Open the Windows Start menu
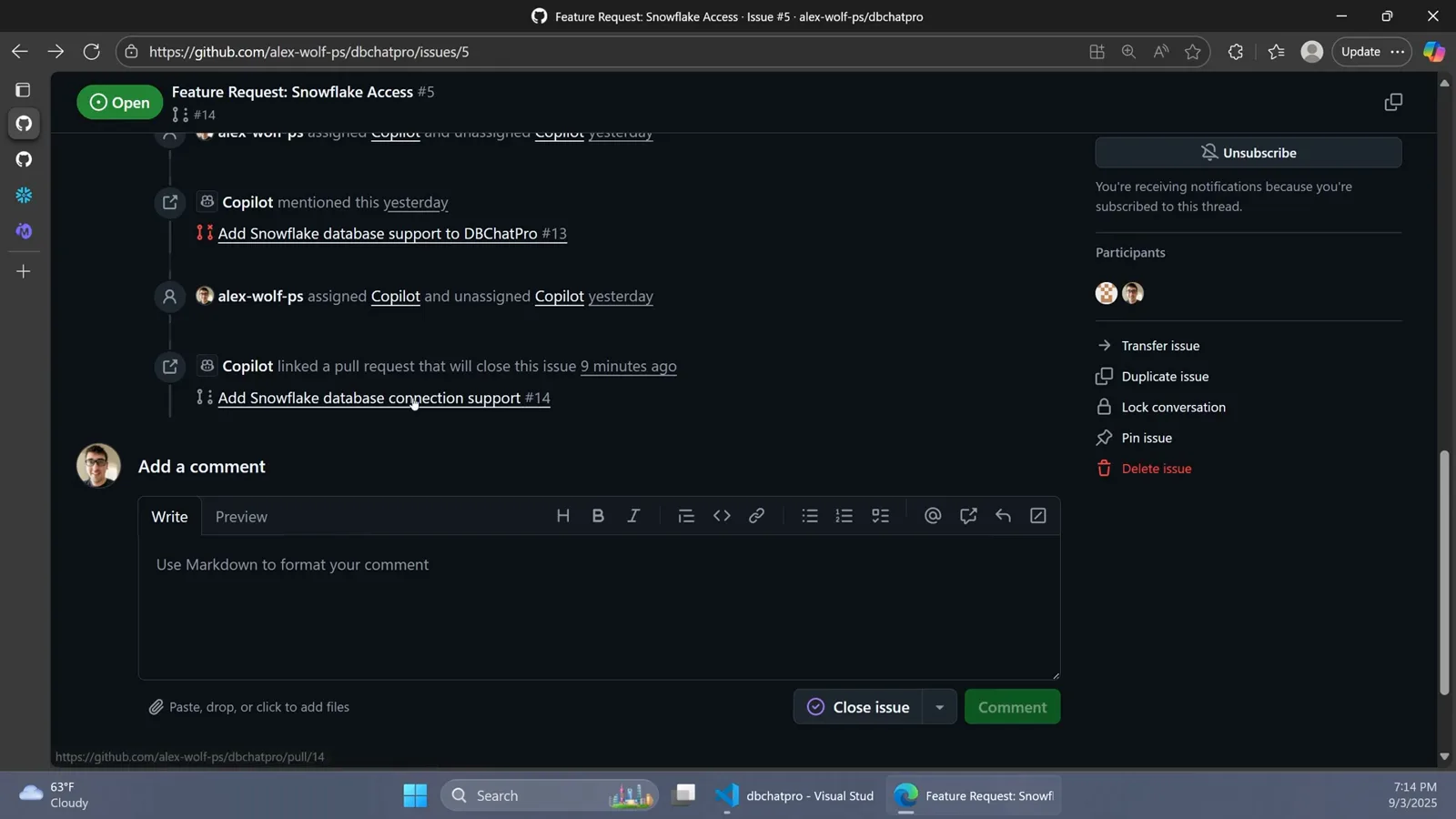Image resolution: width=1456 pixels, height=819 pixels. [415, 795]
